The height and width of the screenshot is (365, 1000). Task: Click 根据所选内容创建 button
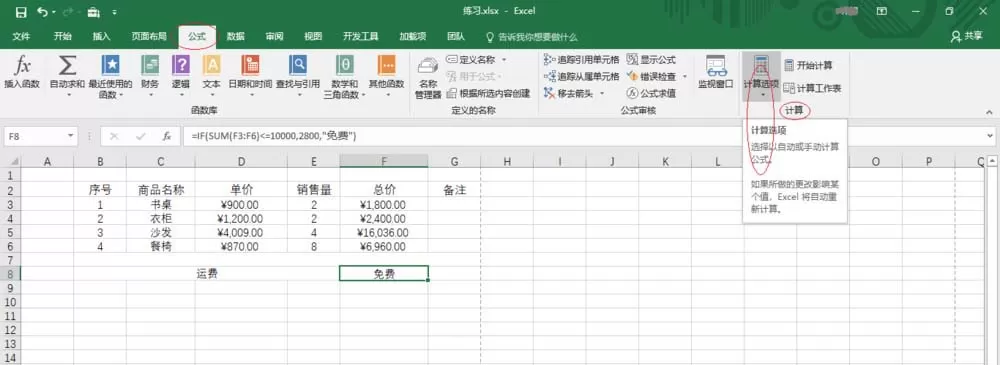(x=488, y=93)
